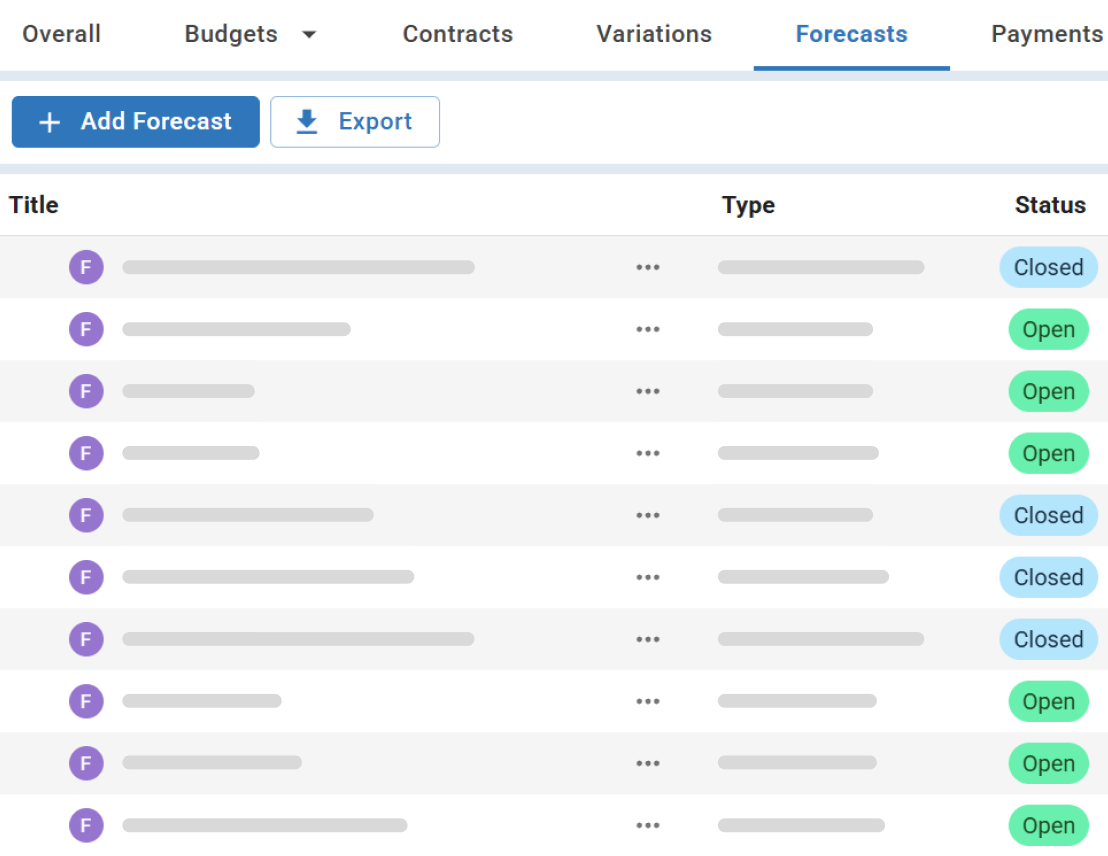The height and width of the screenshot is (856, 1108).
Task: Open the ellipsis options menu on the second row
Action: point(648,329)
